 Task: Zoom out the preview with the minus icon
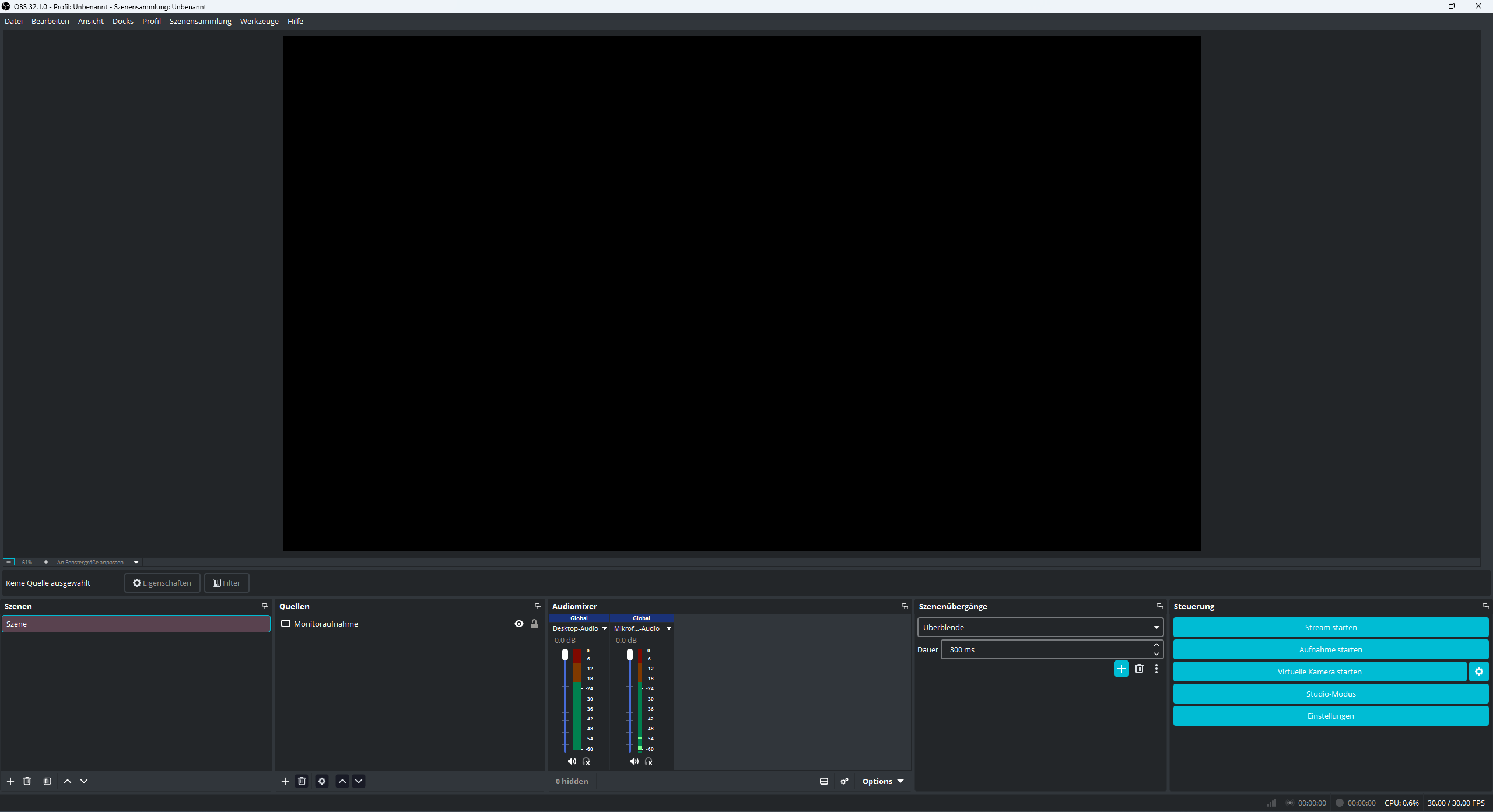9,562
